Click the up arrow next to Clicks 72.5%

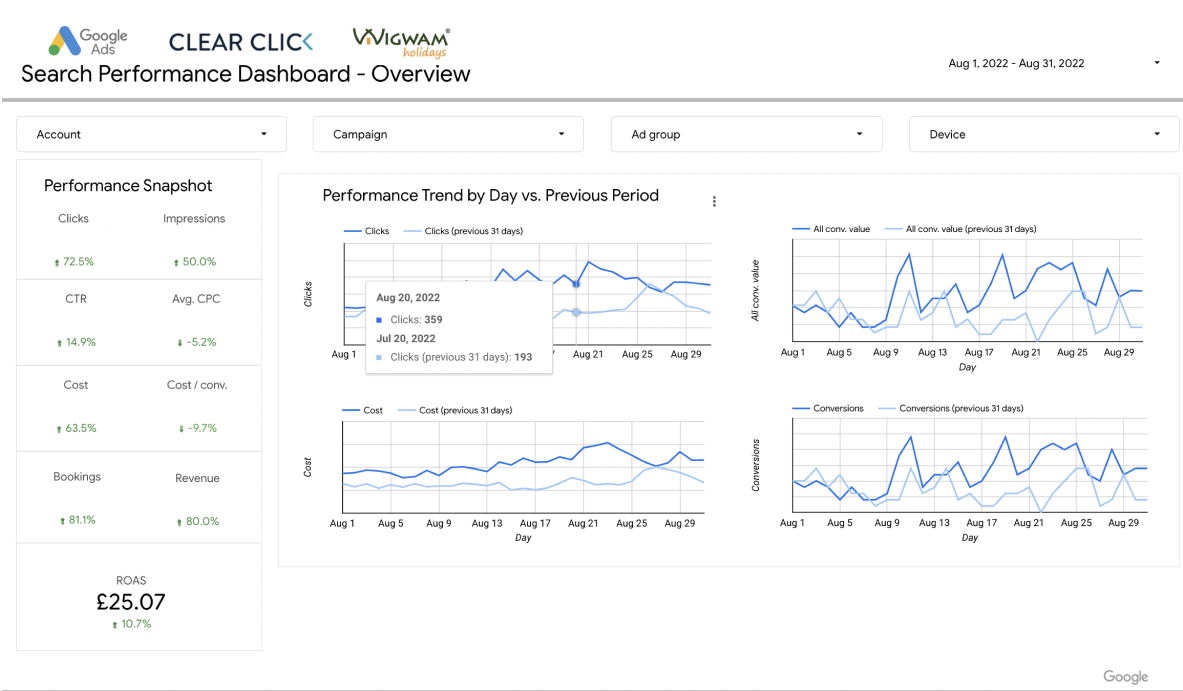coord(57,263)
